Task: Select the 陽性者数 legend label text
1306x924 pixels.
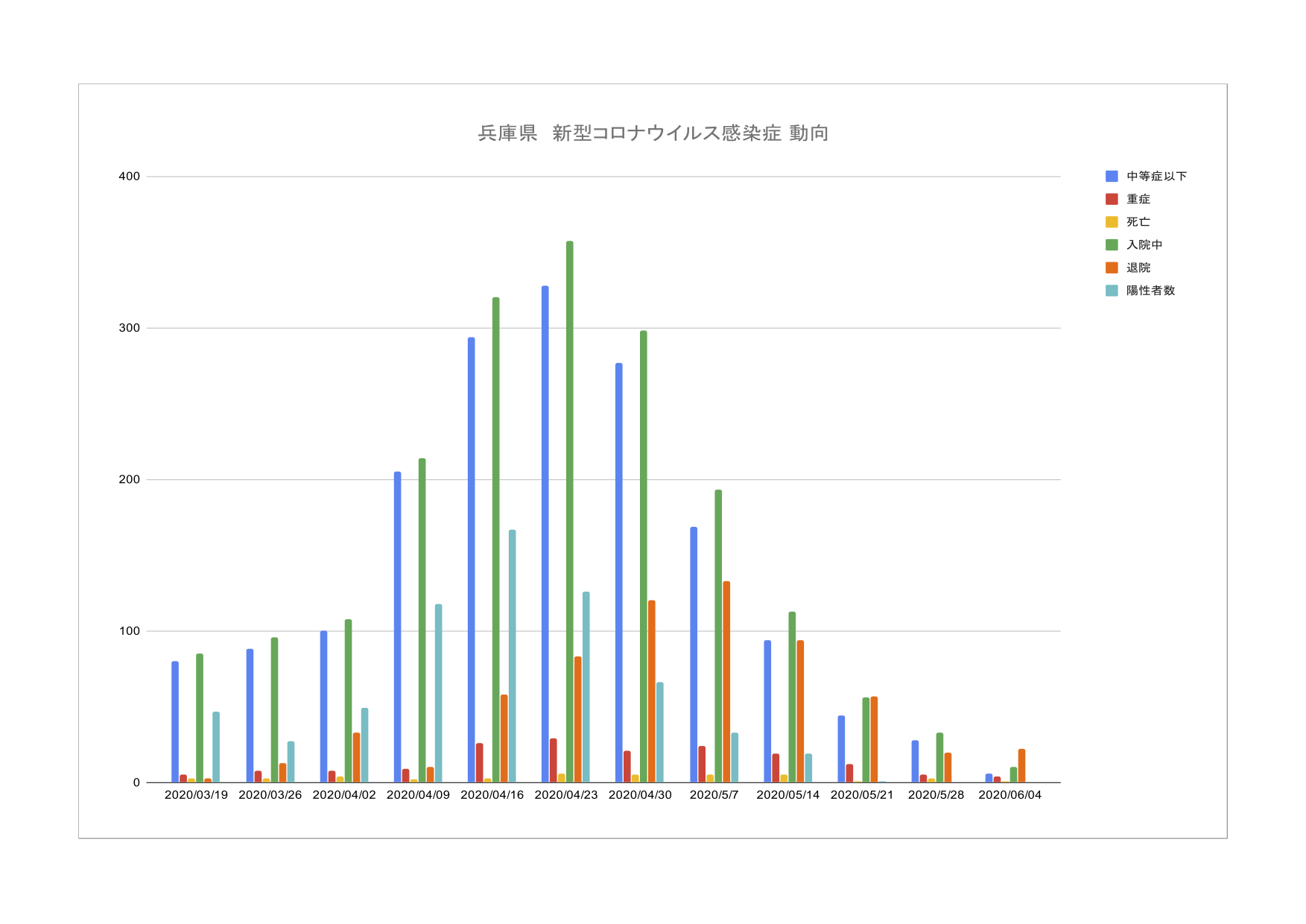Action: pyautogui.click(x=1150, y=291)
